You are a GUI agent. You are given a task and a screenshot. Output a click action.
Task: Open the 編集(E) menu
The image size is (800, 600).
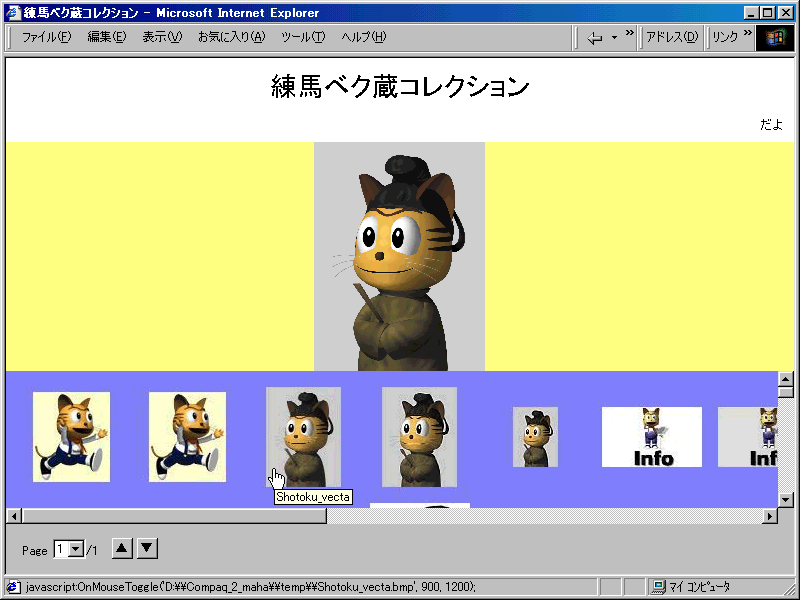coord(107,37)
